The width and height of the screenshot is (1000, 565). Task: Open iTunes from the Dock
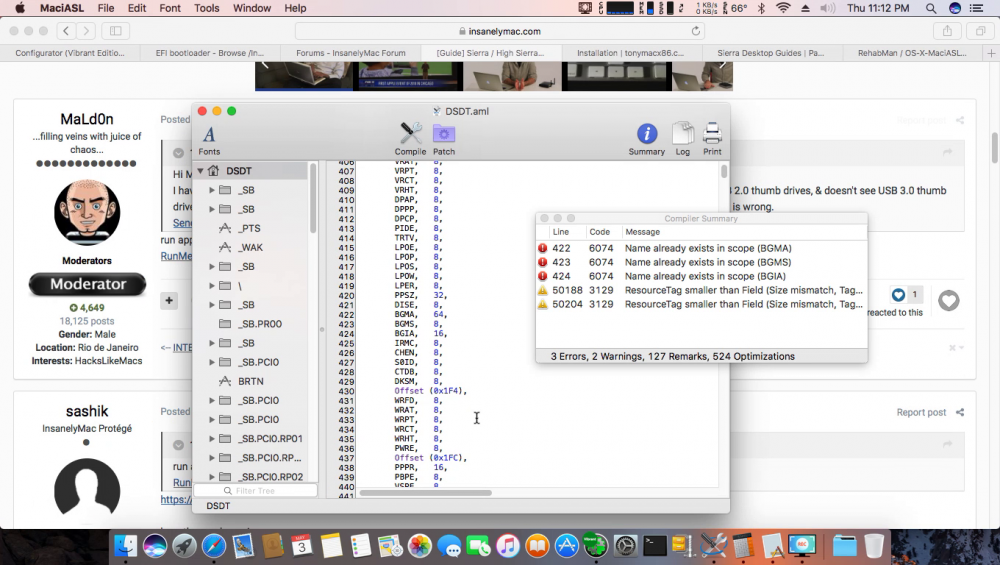coord(508,546)
